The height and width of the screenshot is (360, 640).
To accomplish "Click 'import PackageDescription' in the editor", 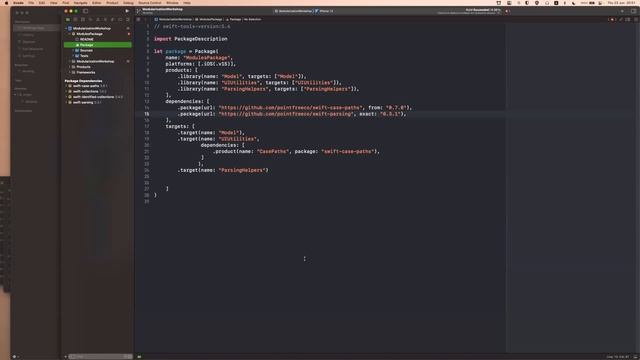I will pos(191,39).
